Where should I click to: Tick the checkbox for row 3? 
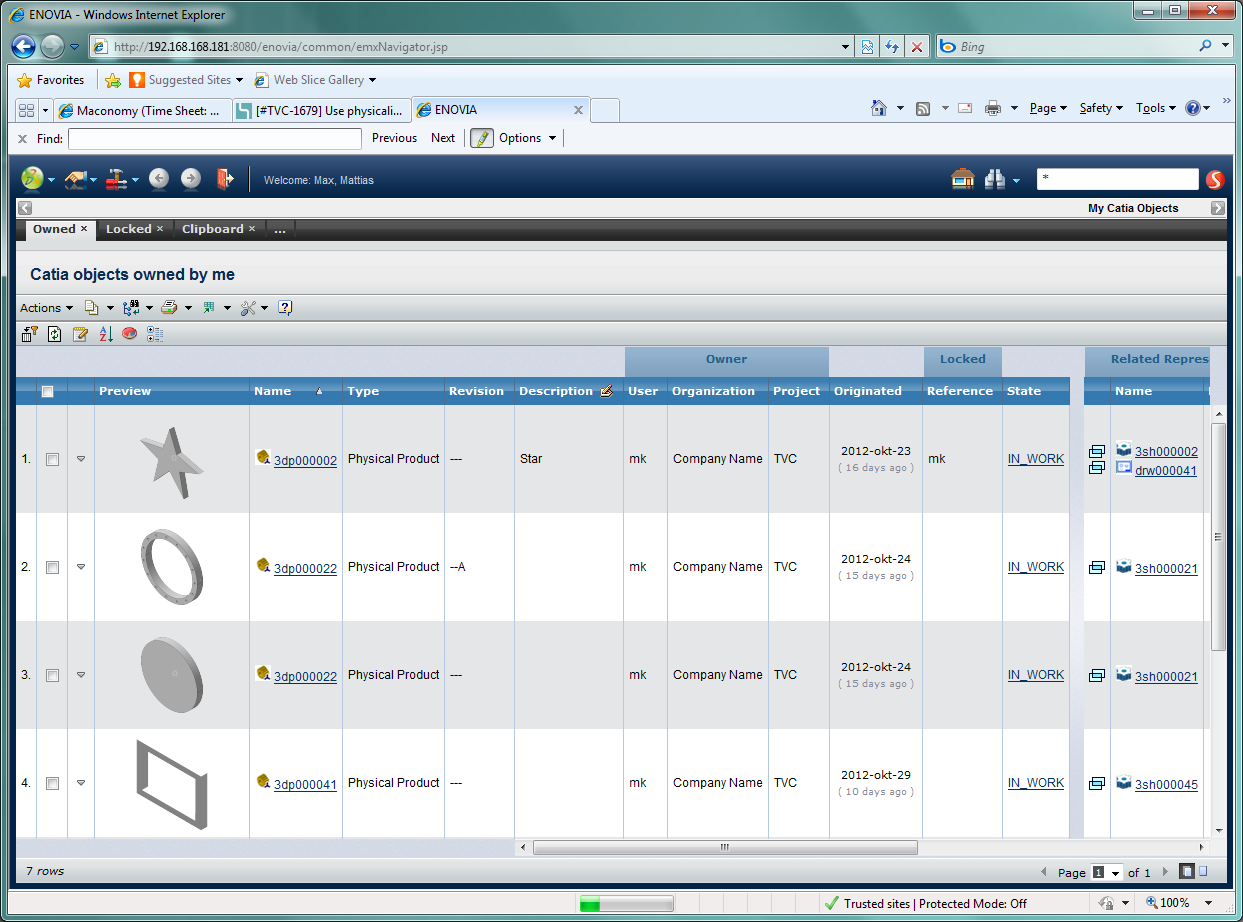pos(53,676)
